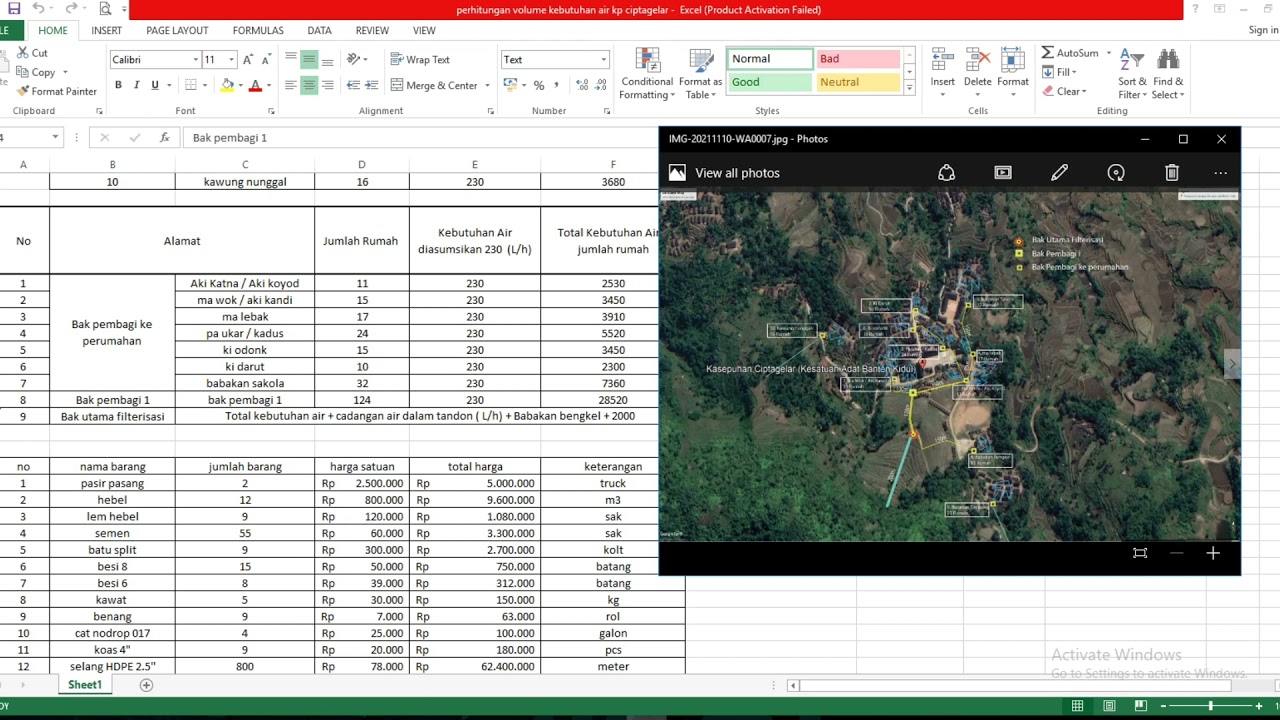Rotate the photo in Photos
1280x720 pixels.
pos(1116,173)
